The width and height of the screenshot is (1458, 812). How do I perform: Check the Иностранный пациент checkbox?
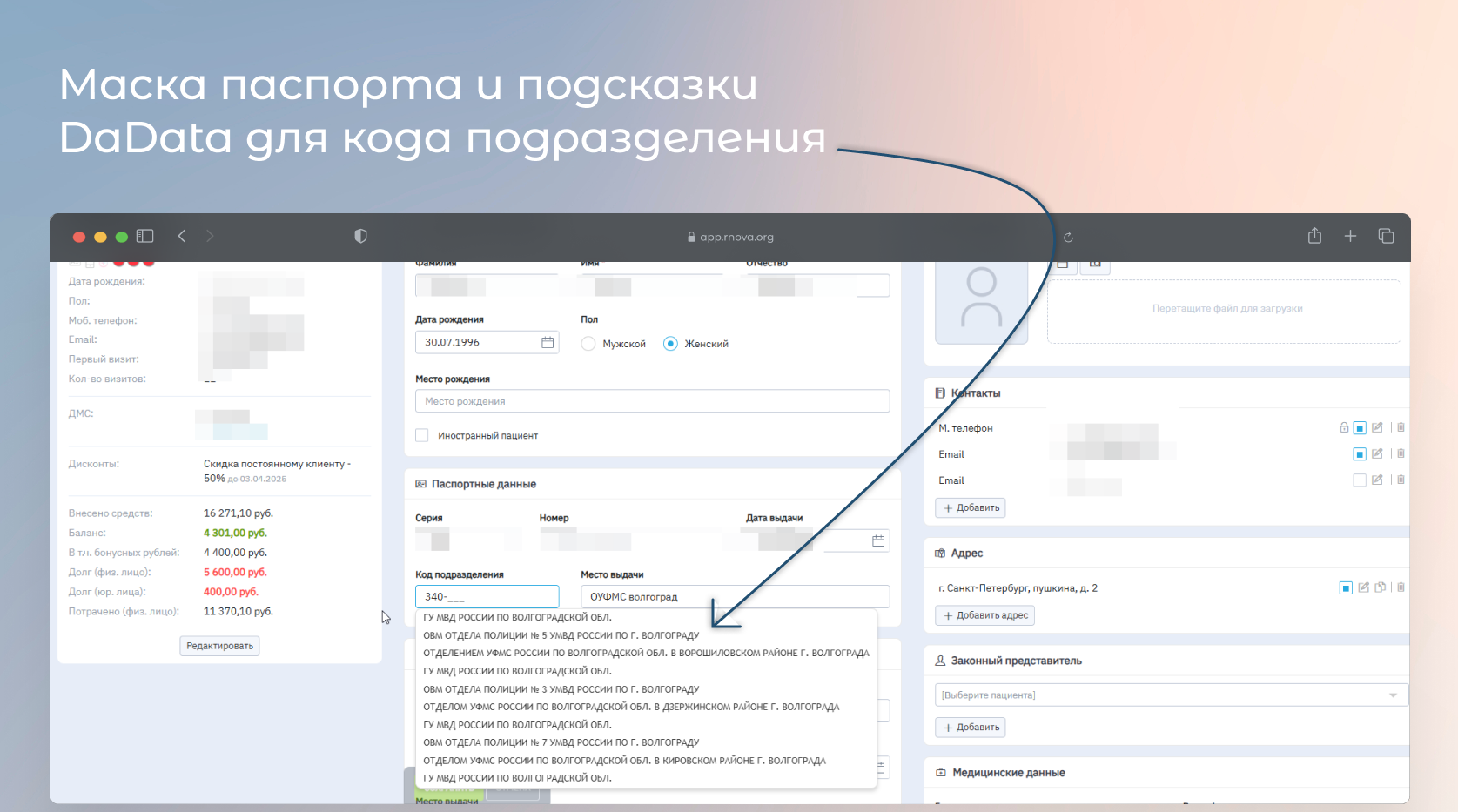click(422, 435)
